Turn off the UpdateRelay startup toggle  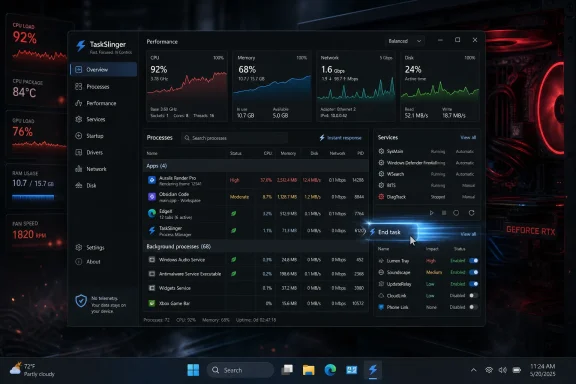tap(474, 284)
